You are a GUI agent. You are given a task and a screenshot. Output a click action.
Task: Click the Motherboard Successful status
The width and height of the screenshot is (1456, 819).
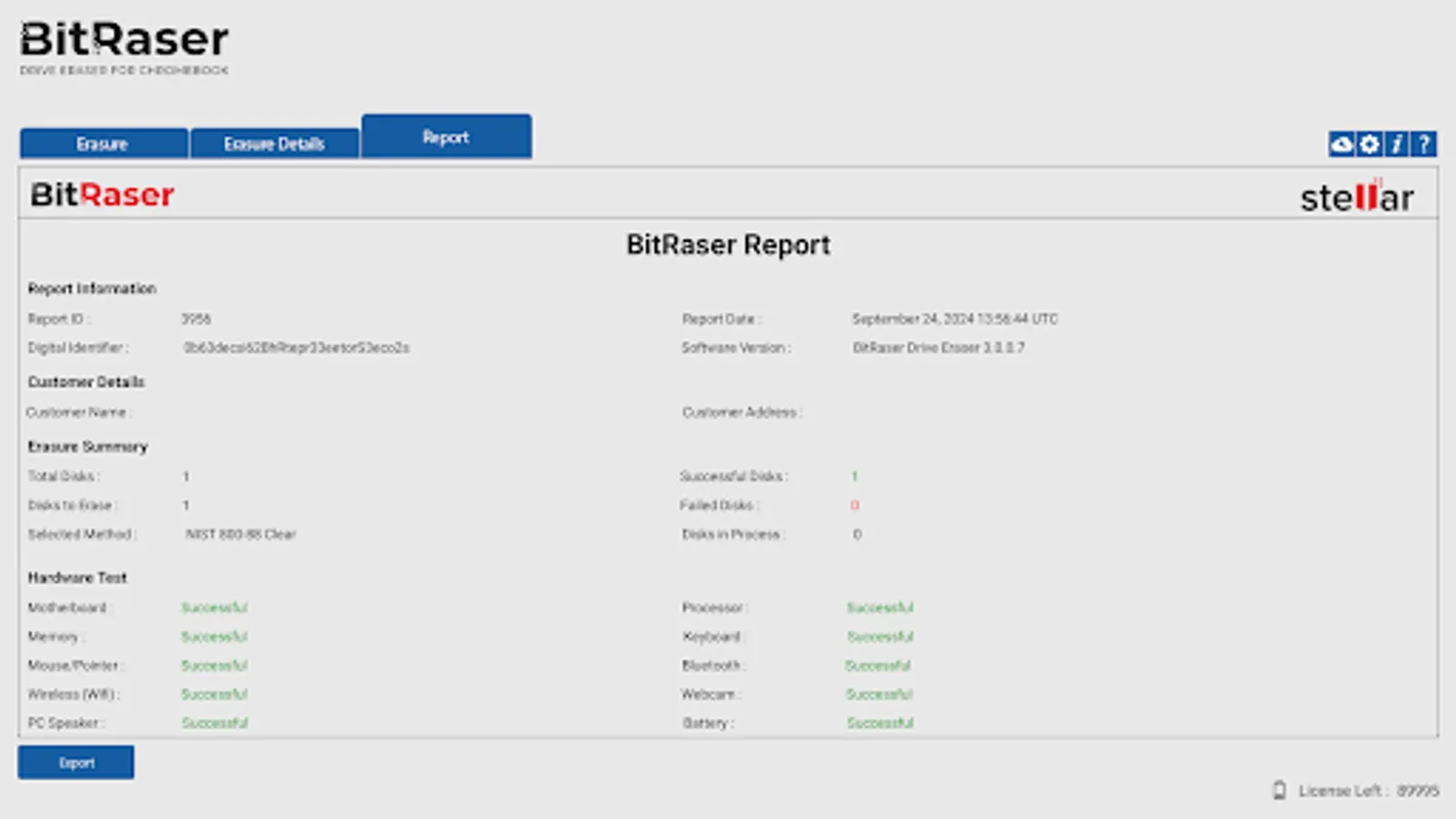click(215, 607)
